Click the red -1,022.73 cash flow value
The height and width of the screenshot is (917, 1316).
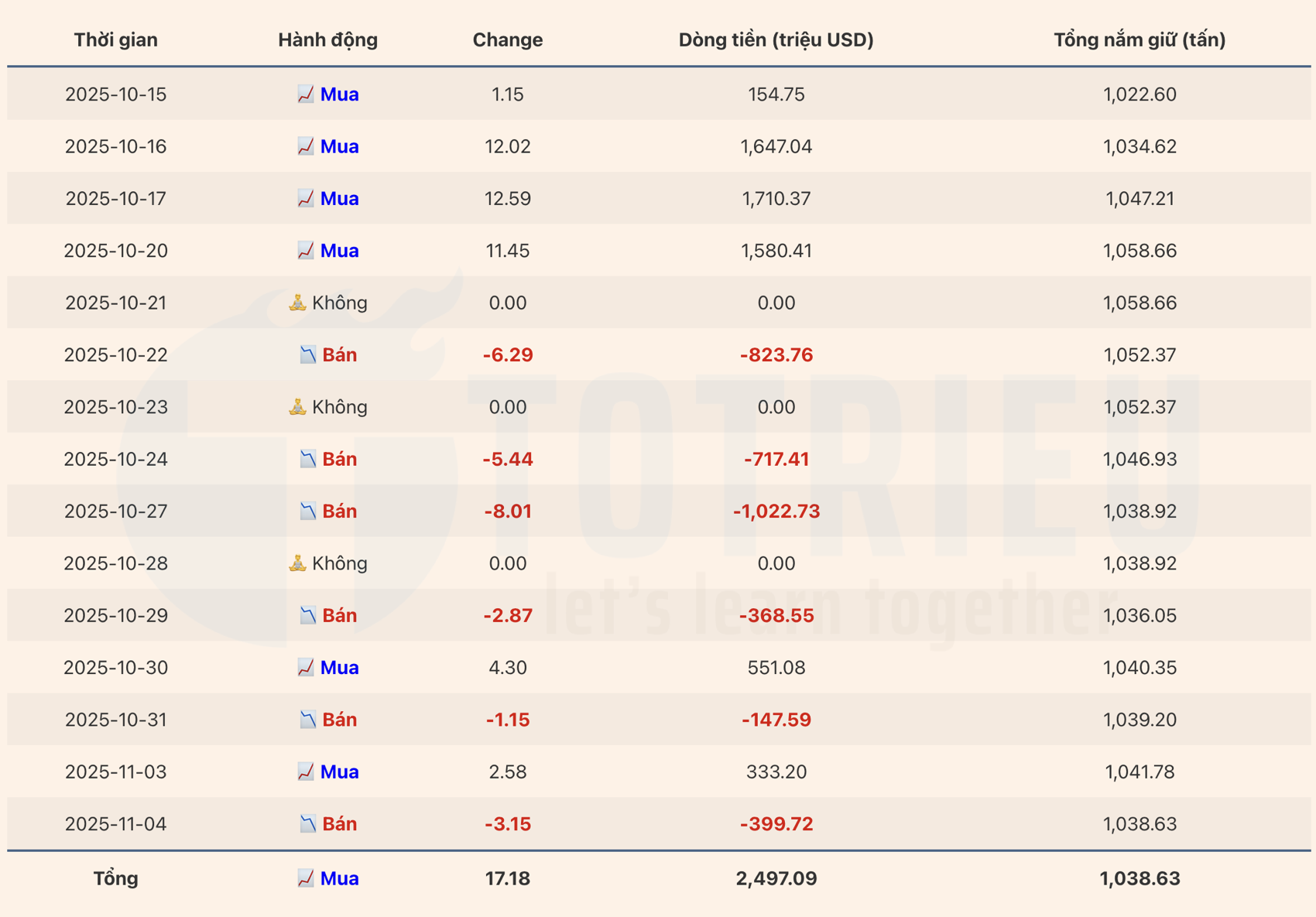point(776,512)
